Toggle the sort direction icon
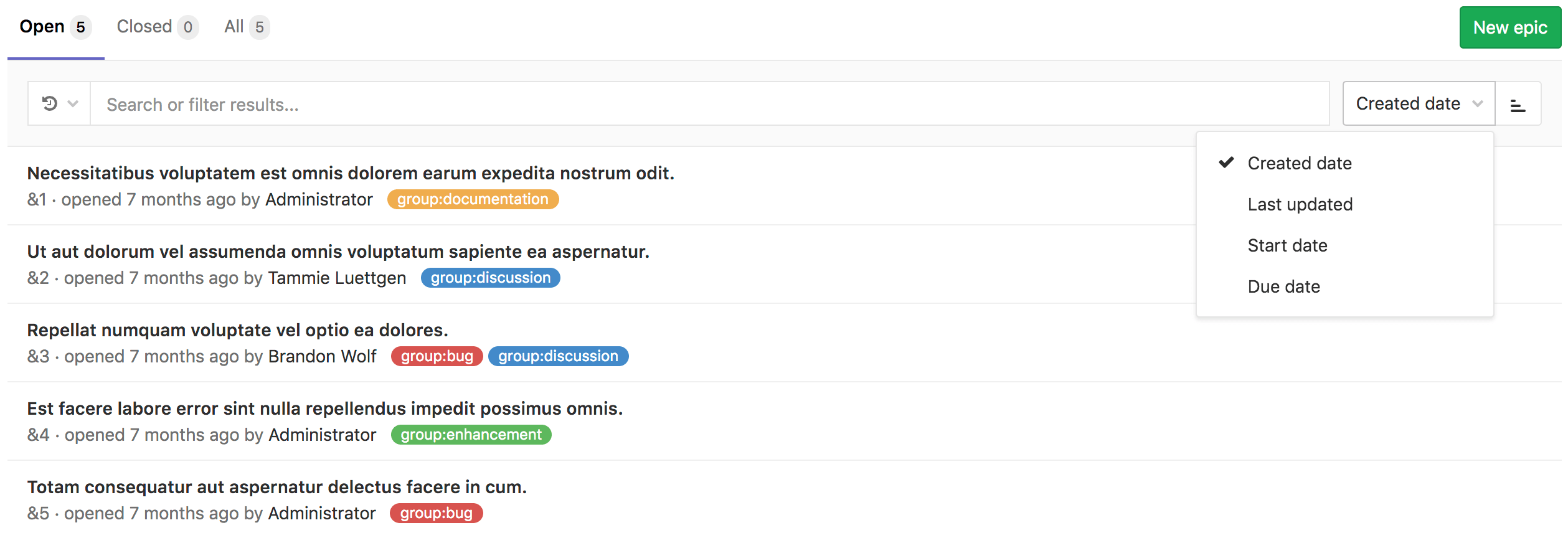Screen dimensions: 1568x543 point(1518,104)
